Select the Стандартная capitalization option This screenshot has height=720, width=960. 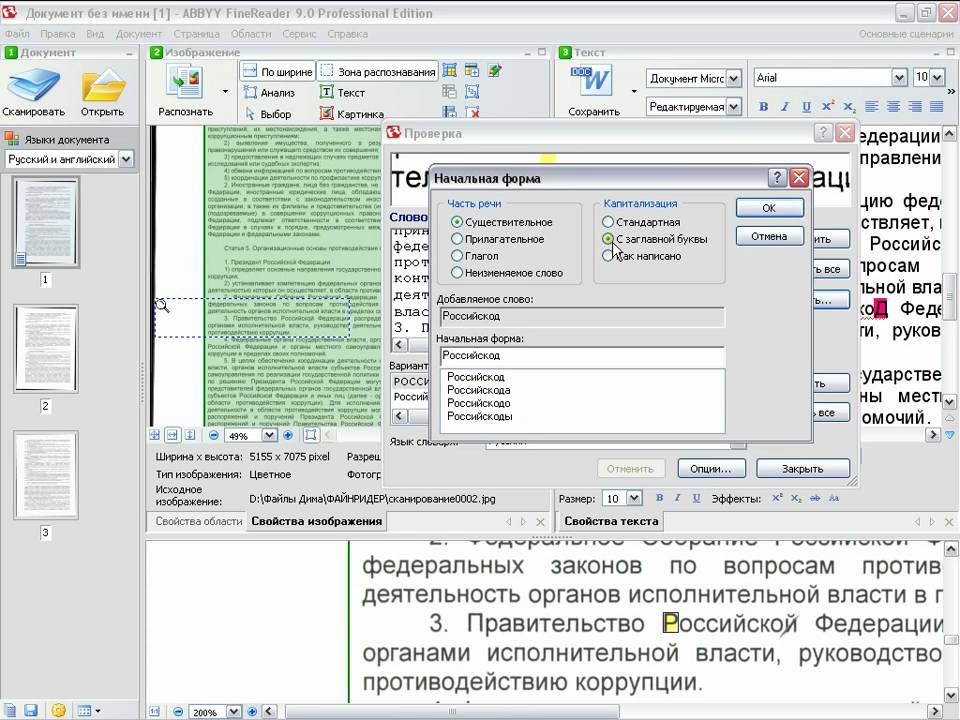608,222
